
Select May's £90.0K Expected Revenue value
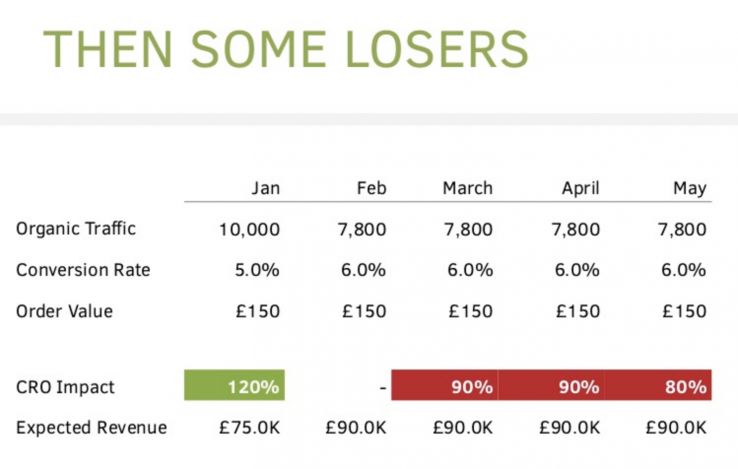point(675,428)
